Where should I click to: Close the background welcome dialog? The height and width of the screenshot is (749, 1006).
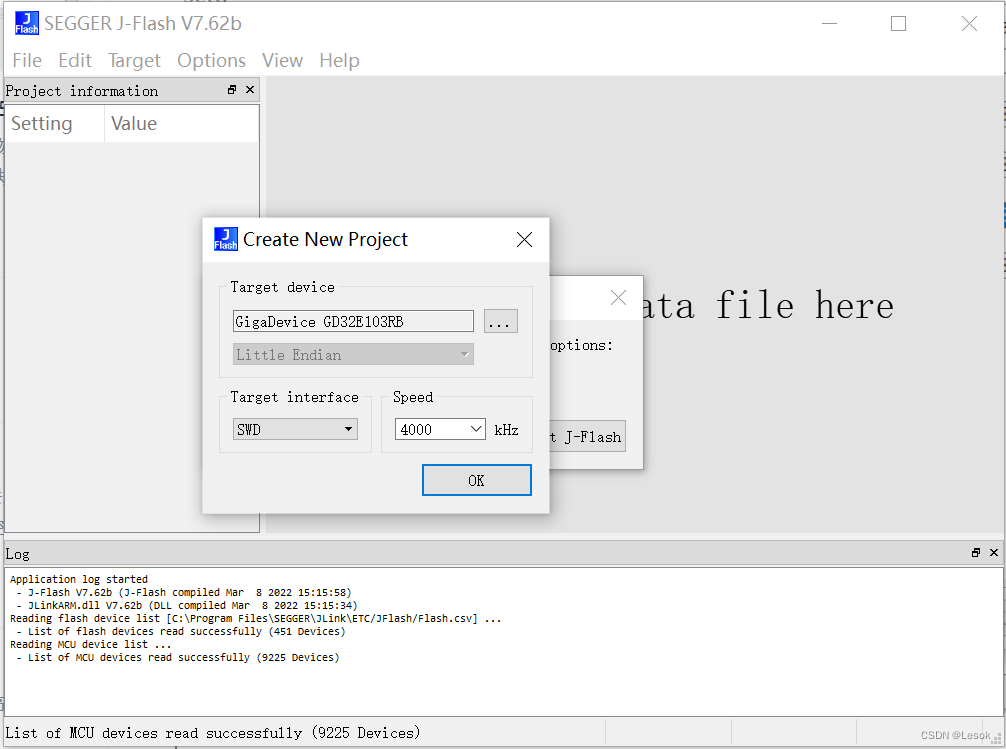(618, 297)
